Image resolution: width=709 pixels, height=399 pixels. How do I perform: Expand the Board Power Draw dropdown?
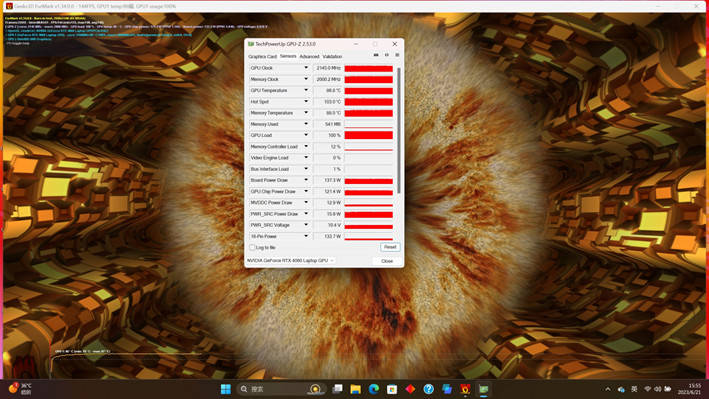[306, 180]
